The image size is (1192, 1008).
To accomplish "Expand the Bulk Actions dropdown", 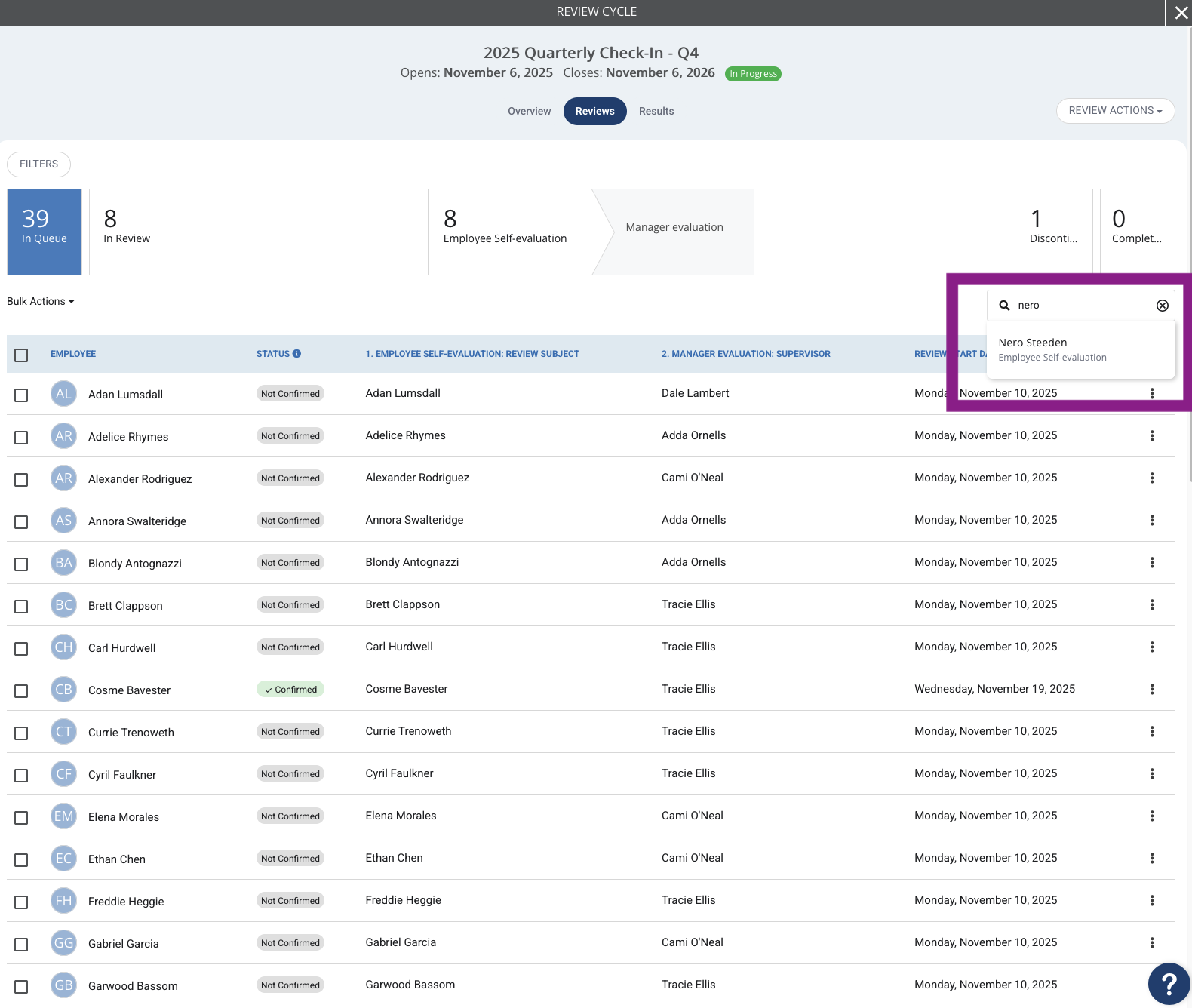I will 41,301.
